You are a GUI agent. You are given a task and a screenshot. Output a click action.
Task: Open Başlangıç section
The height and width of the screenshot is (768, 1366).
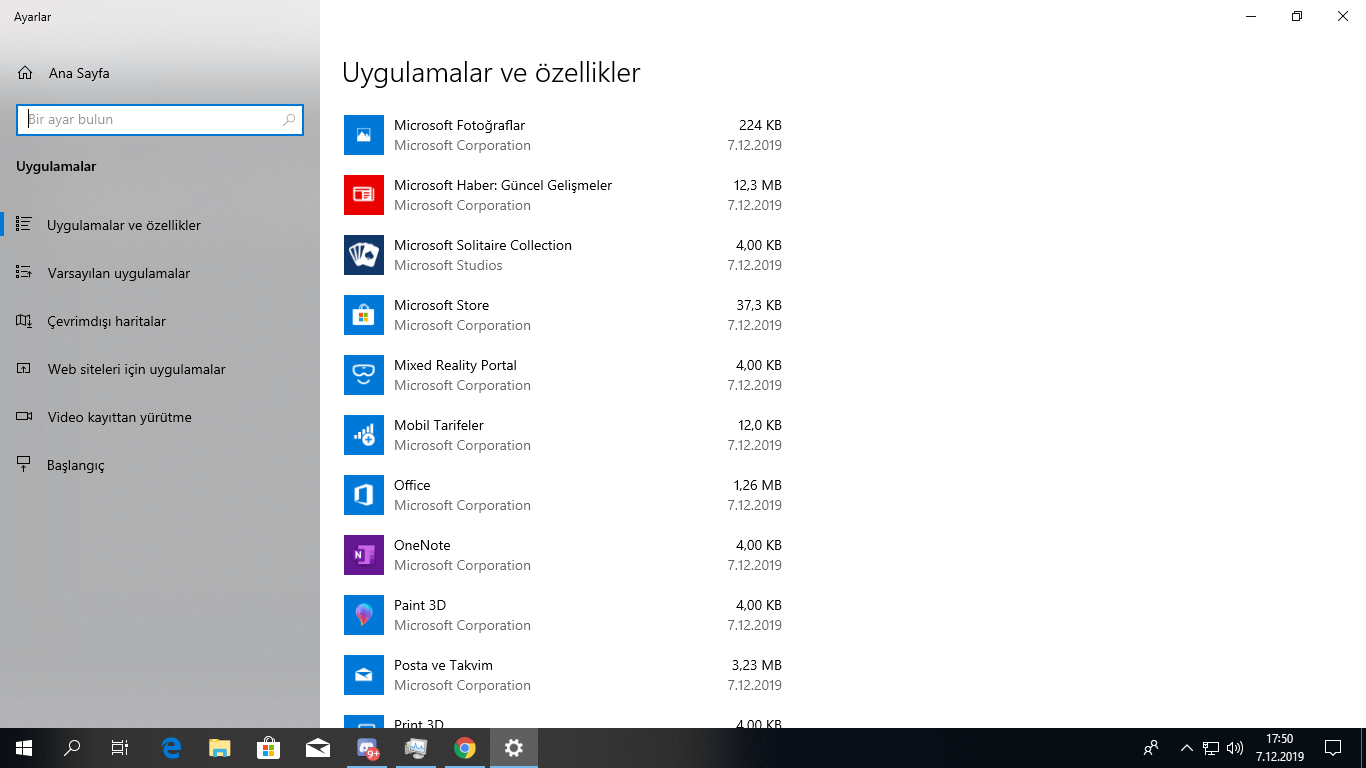pyautogui.click(x=160, y=465)
